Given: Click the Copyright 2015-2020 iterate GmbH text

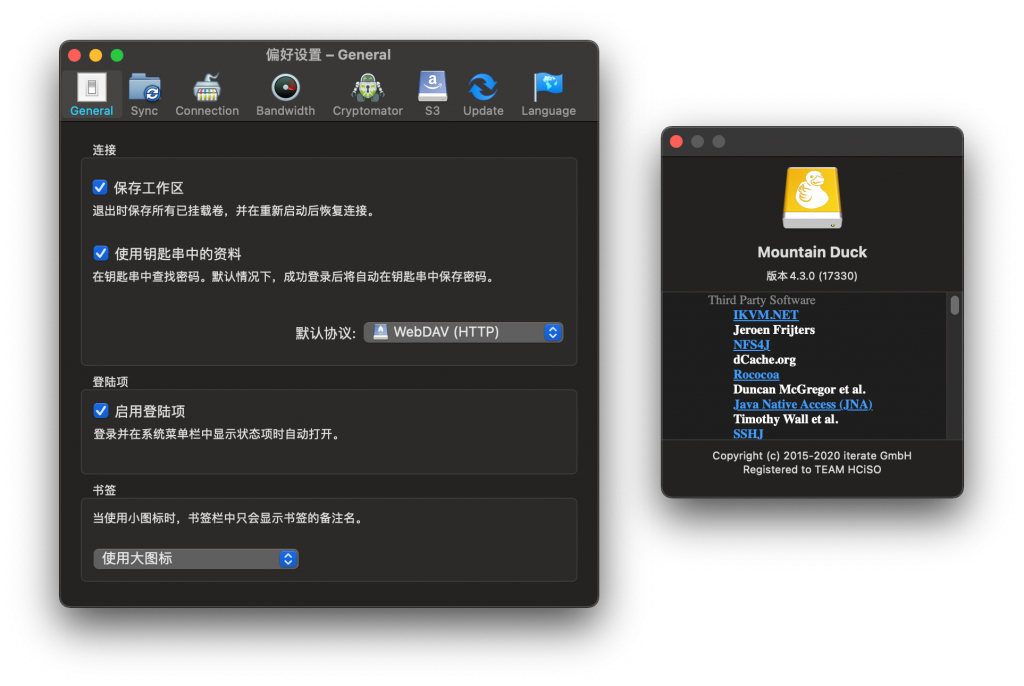Looking at the screenshot, I should pos(812,455).
